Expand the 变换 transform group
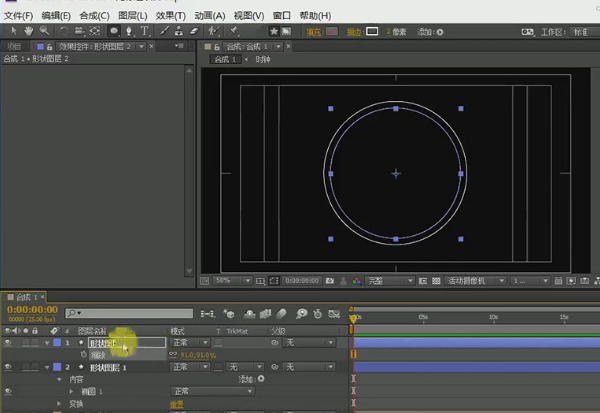The height and width of the screenshot is (413, 600). pos(59,403)
